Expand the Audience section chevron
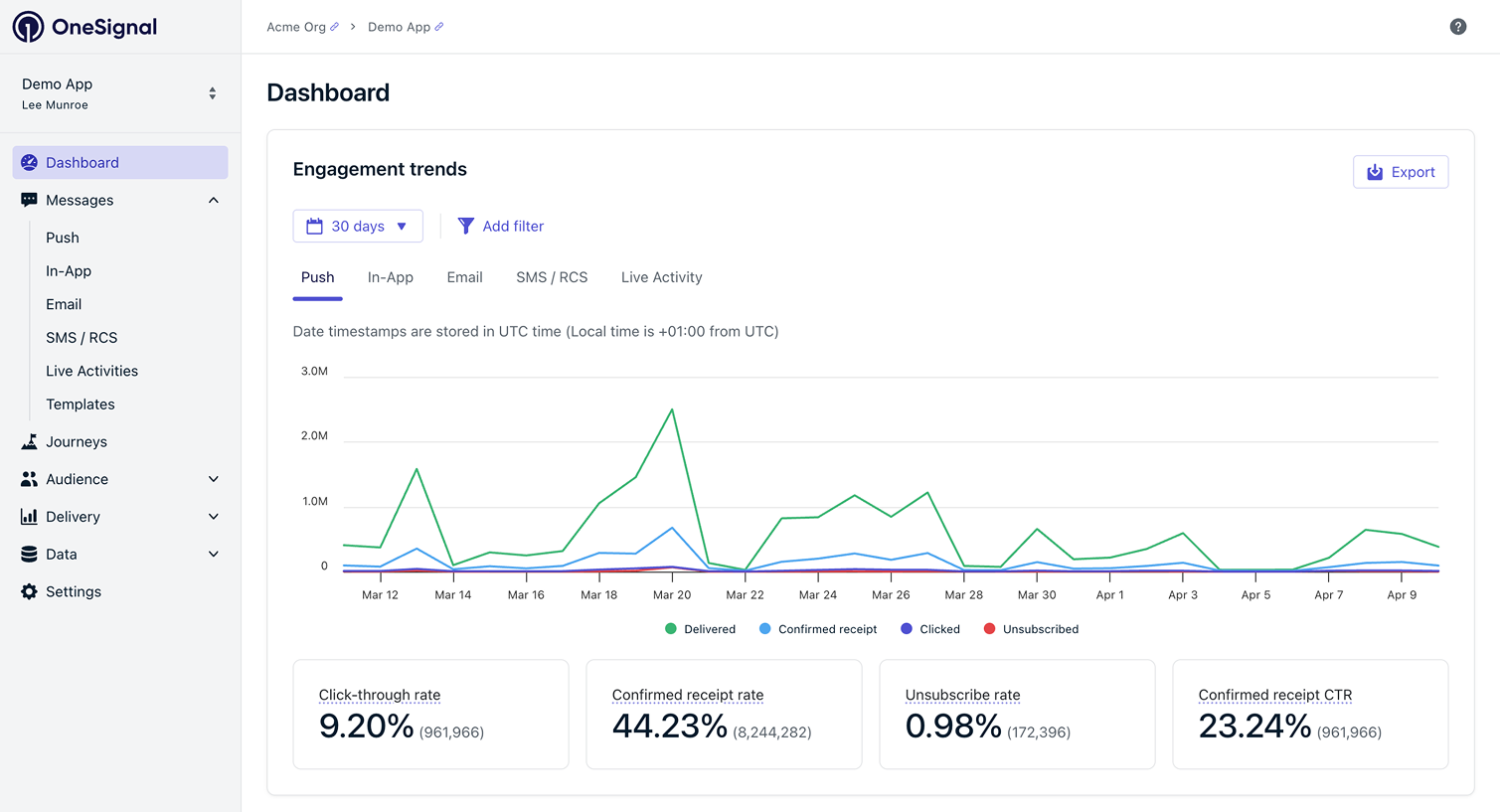This screenshot has width=1500, height=812. 214,479
